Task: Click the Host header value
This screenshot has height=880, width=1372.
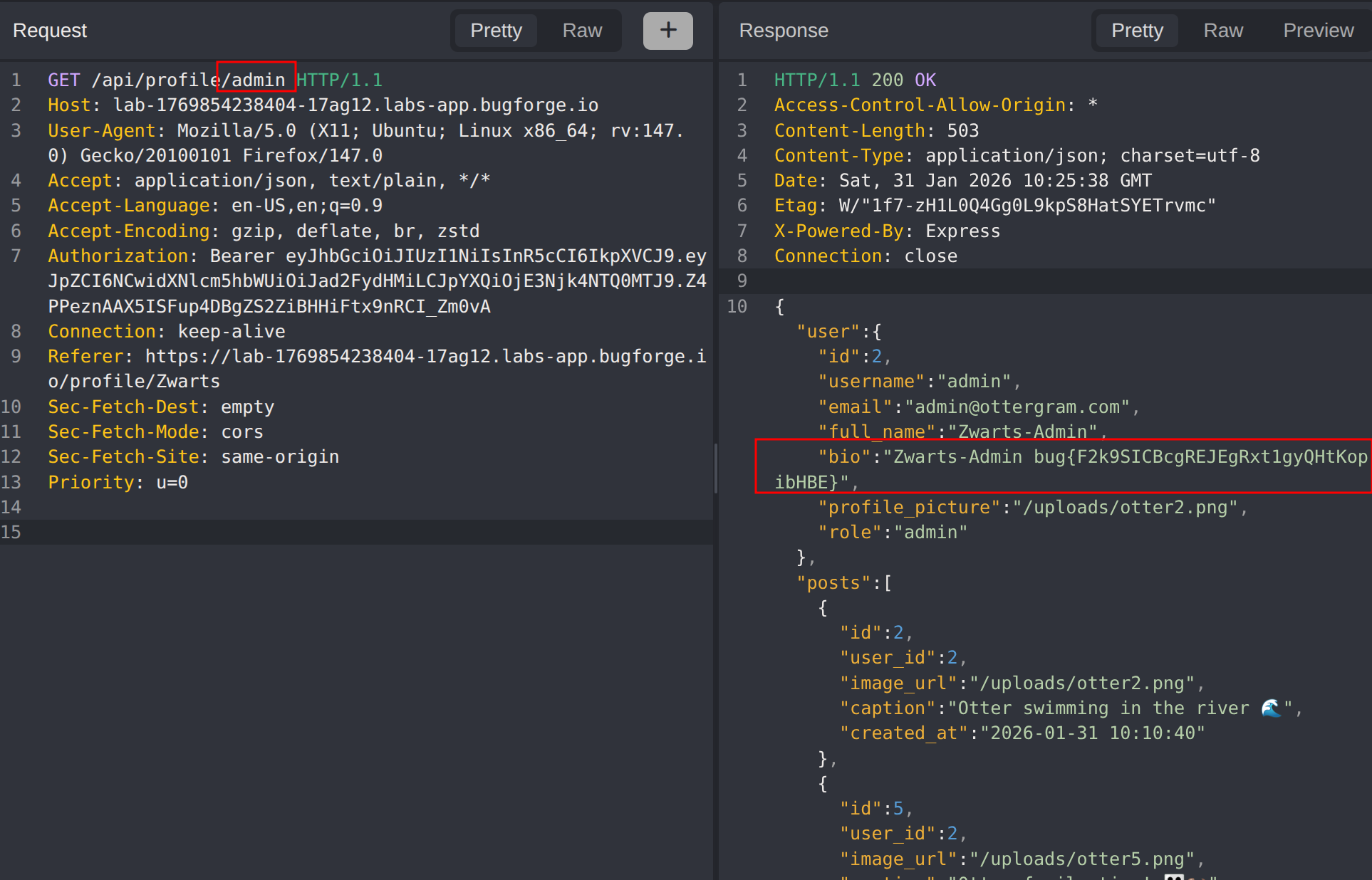Action: click(x=355, y=105)
